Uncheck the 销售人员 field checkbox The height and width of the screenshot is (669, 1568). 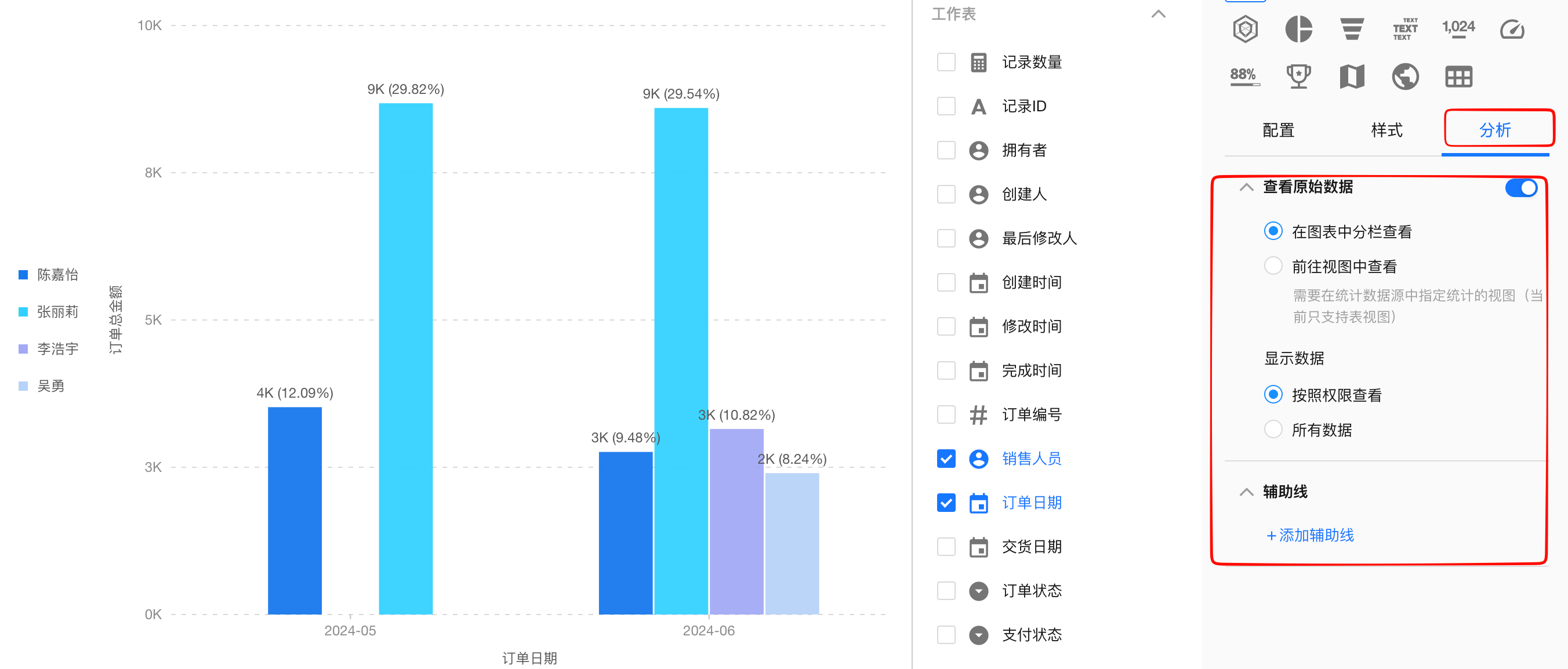click(946, 459)
